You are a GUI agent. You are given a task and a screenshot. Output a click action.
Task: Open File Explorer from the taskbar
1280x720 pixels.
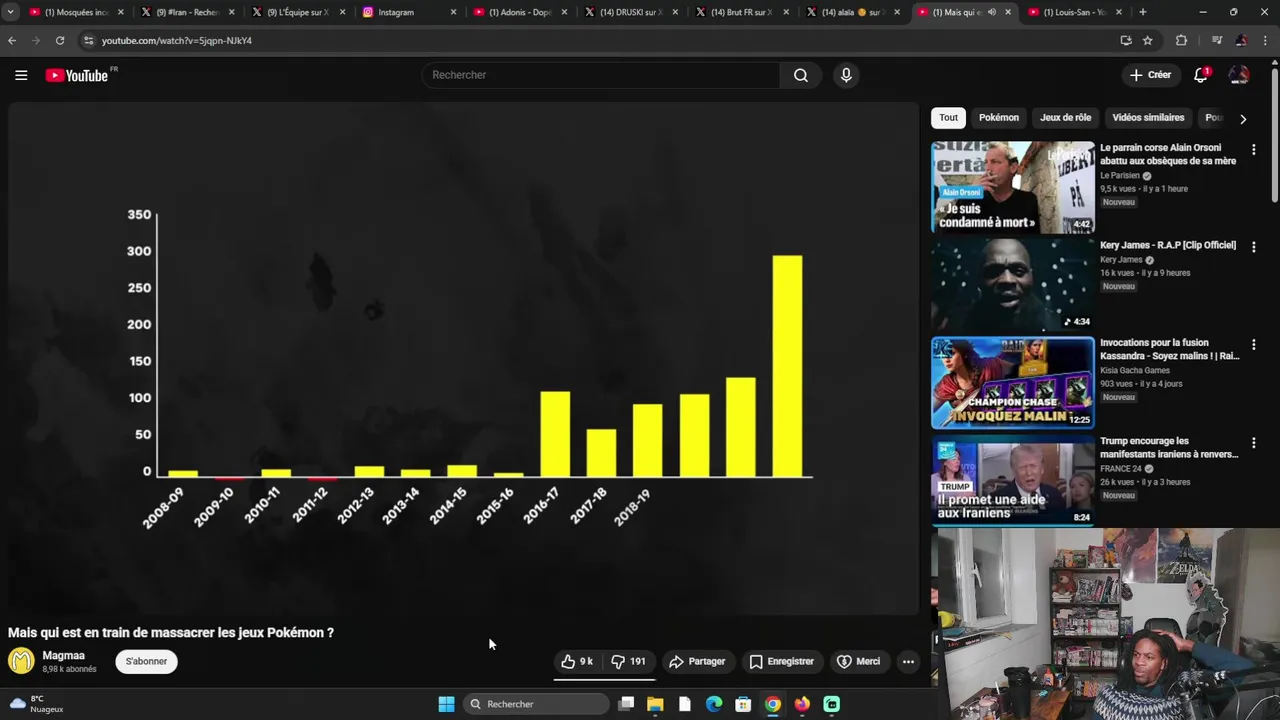coord(655,704)
